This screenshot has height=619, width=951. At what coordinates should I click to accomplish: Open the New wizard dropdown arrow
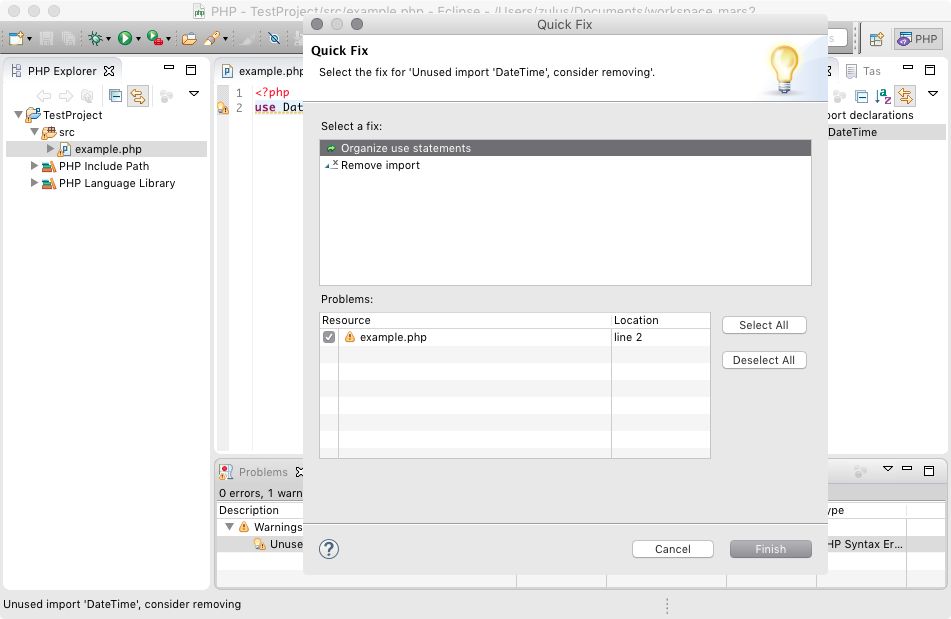tap(29, 39)
